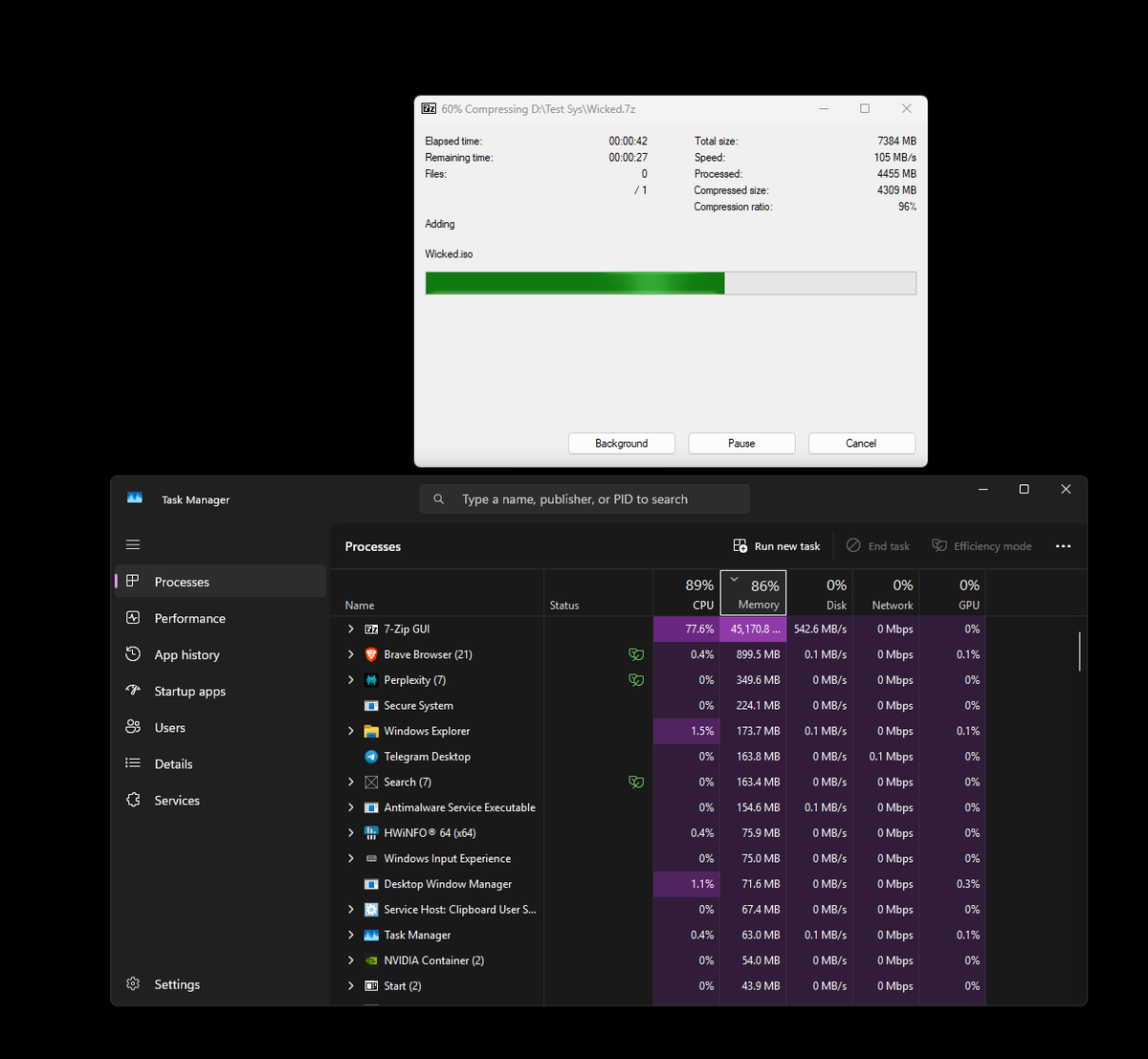Select the 45,170.8 memory cell for 7-Zip
The width and height of the screenshot is (1148, 1059).
pos(753,629)
